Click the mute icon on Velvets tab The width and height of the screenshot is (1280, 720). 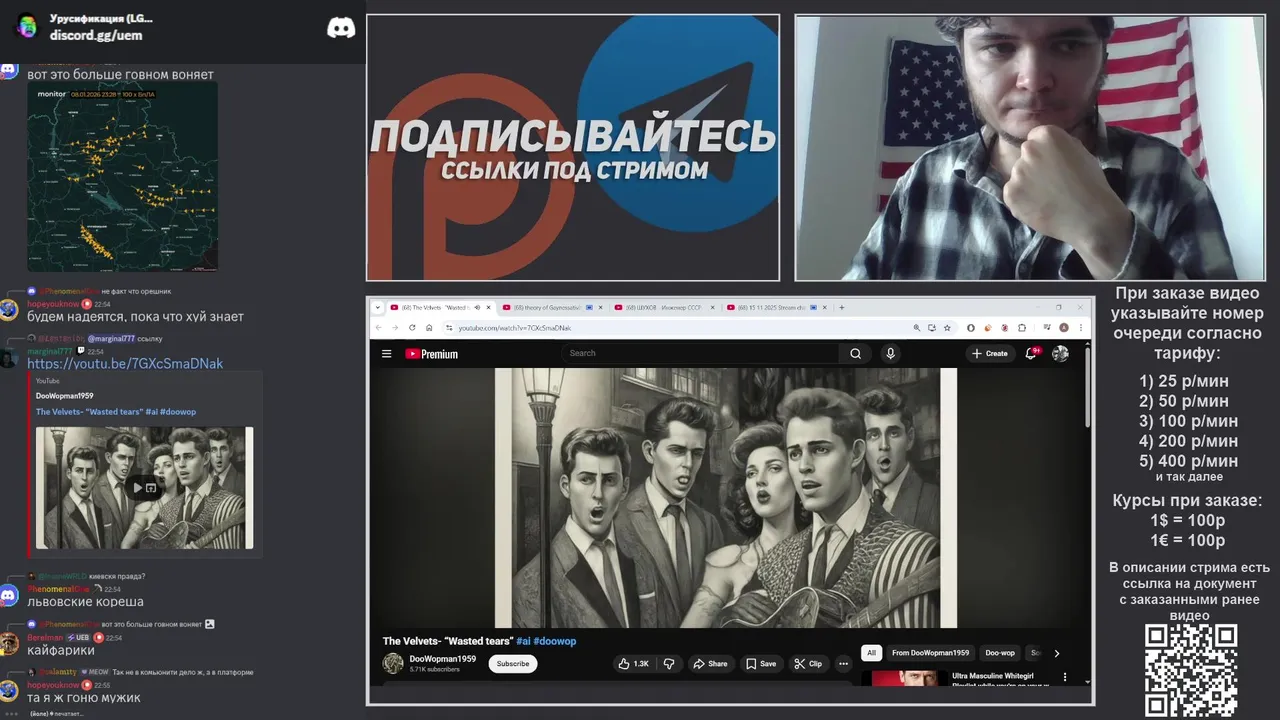coord(477,307)
